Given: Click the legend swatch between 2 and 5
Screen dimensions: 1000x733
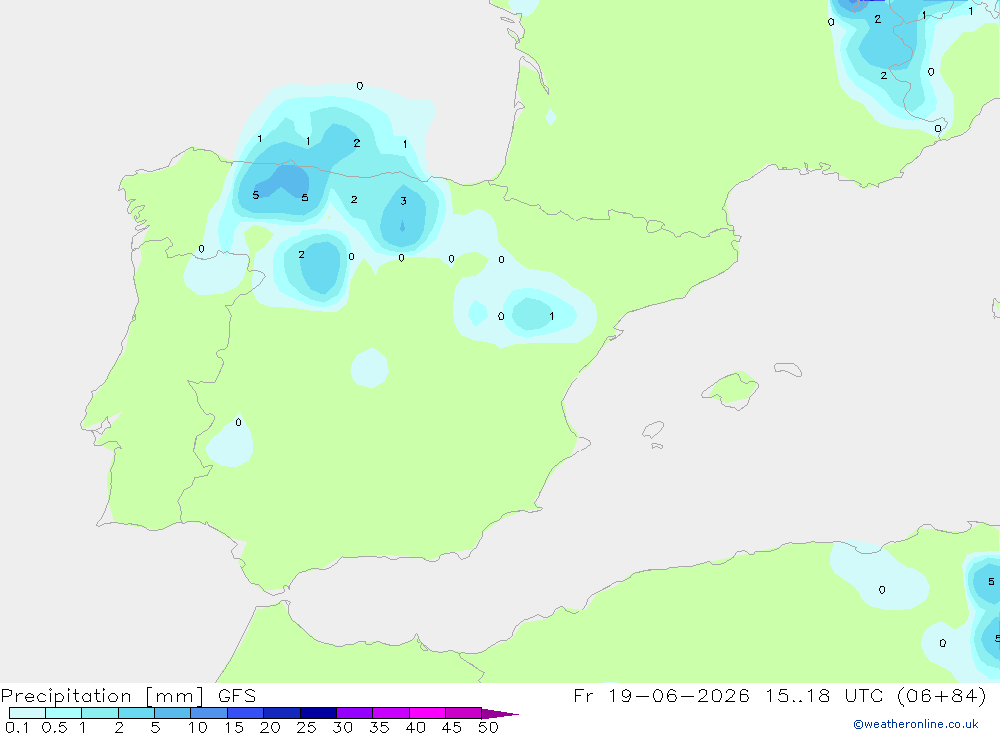Looking at the screenshot, I should [x=136, y=713].
